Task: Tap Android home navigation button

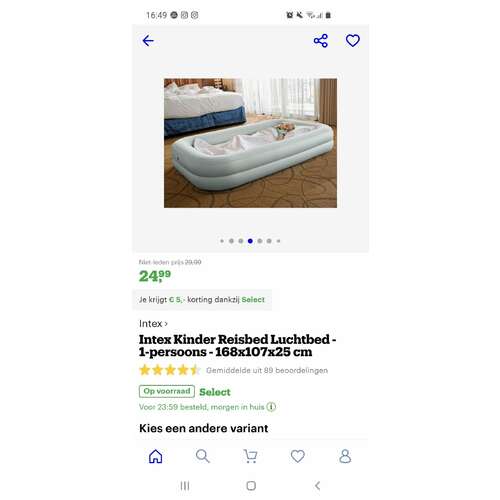Action: 251,486
